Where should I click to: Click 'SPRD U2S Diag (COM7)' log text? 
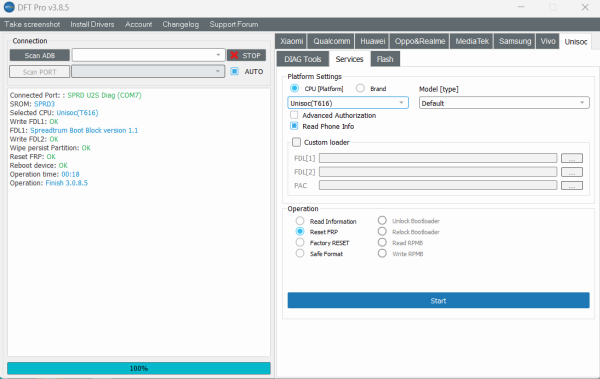point(104,95)
